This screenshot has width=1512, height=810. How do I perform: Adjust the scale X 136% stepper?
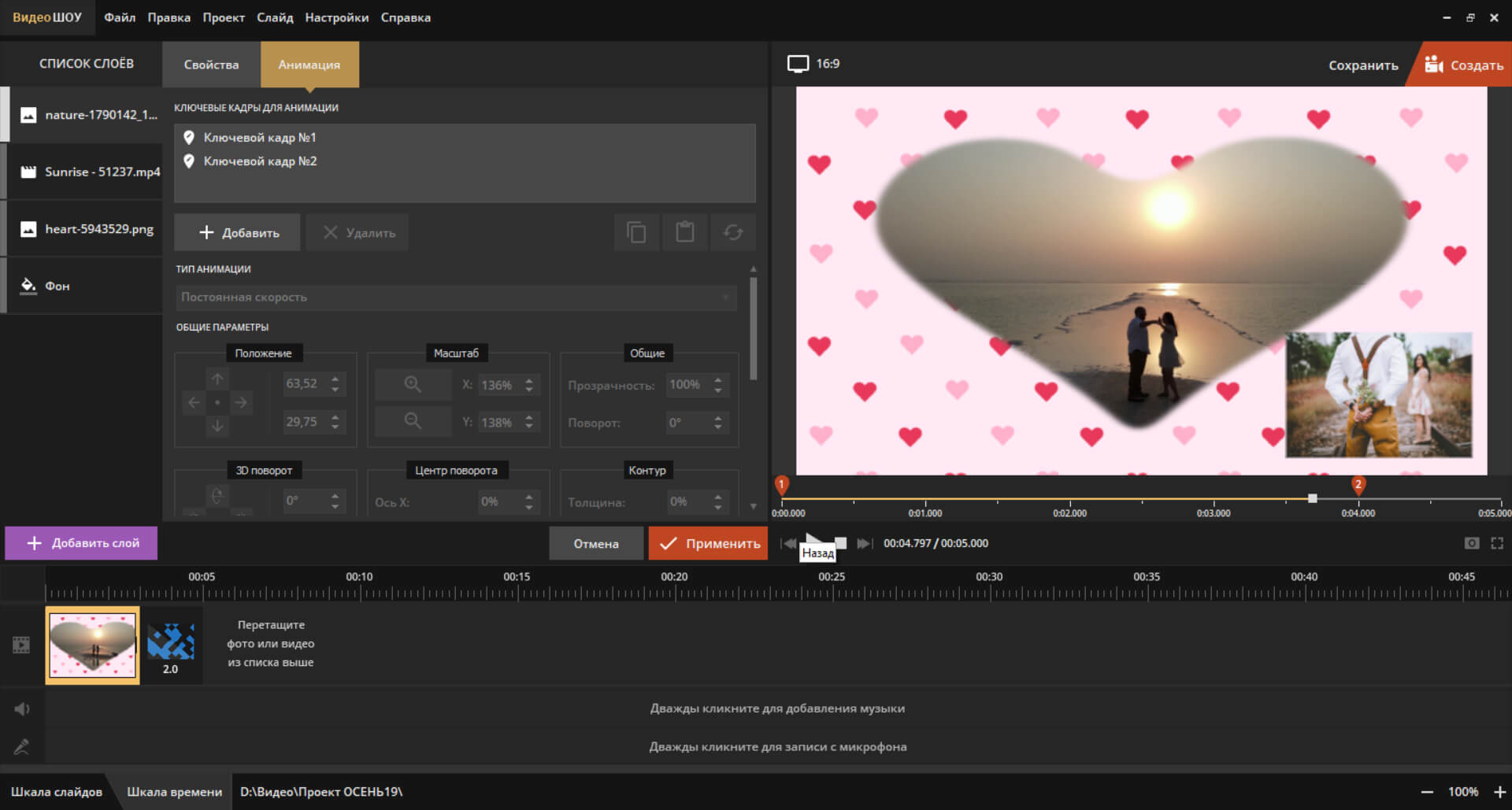(x=529, y=385)
